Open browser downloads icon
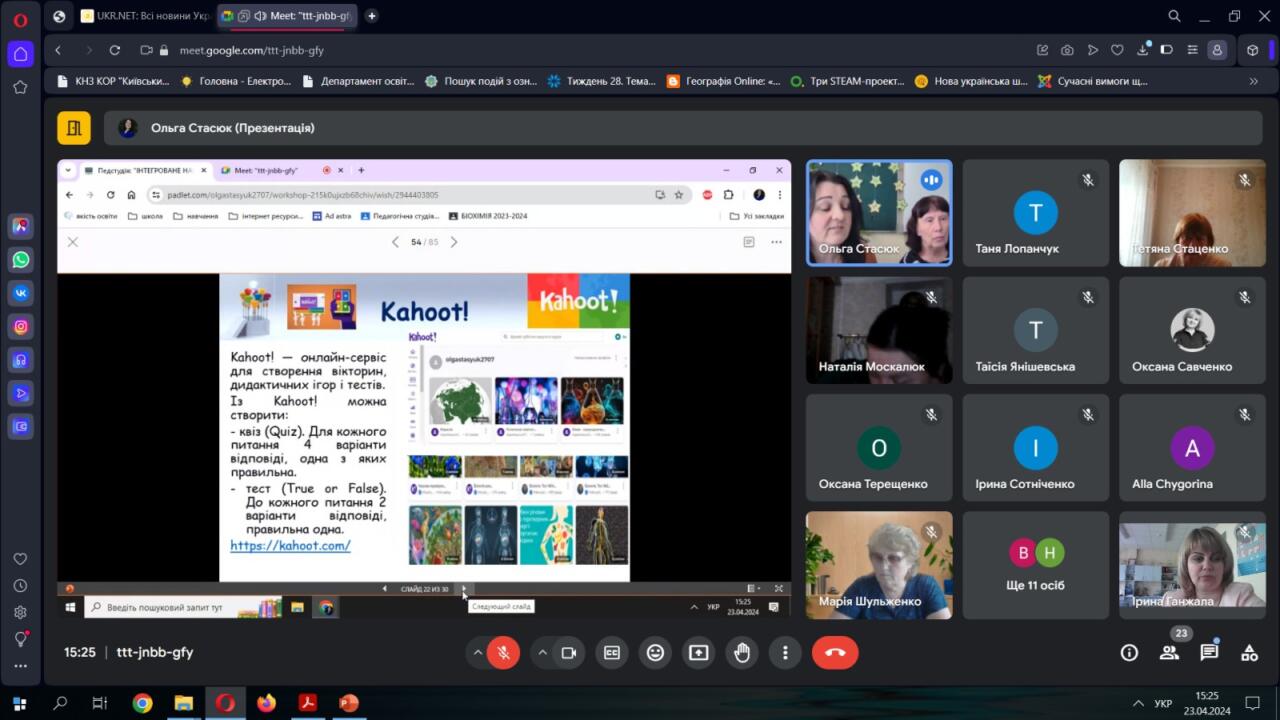 pyautogui.click(x=1142, y=50)
